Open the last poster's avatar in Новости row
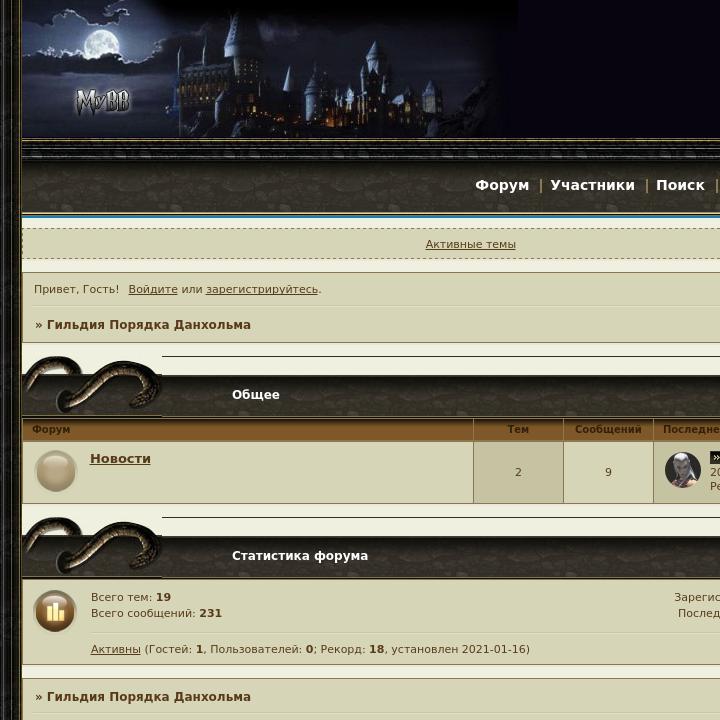This screenshot has width=720, height=720. coord(682,470)
